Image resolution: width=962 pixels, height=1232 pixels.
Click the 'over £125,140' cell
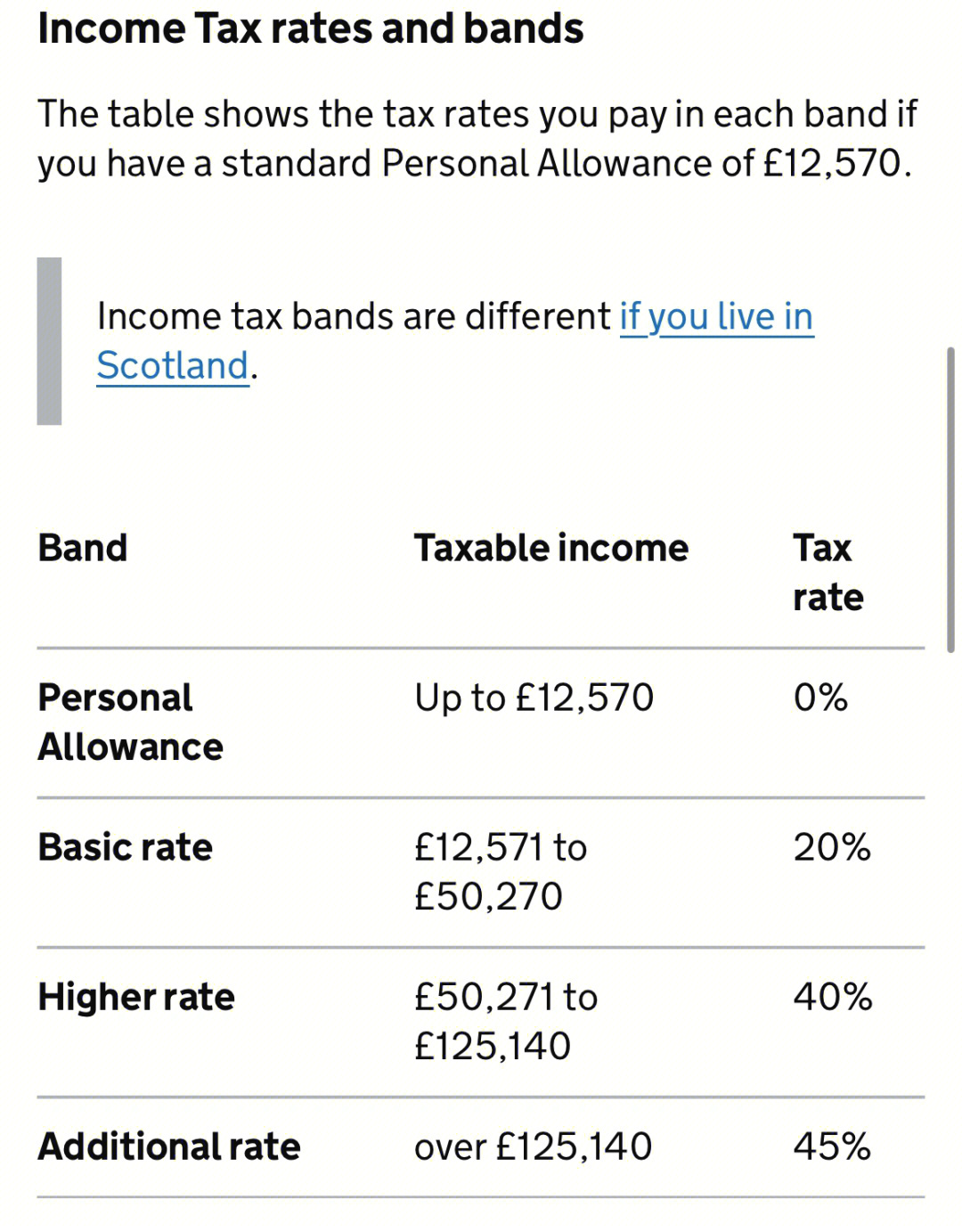(534, 1146)
